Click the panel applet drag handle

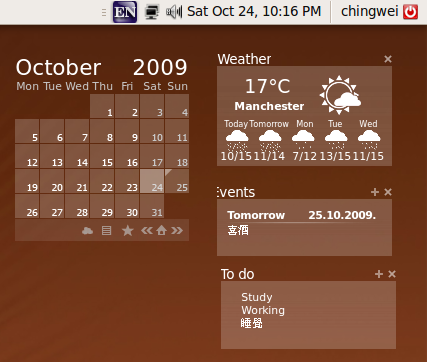click(x=104, y=12)
